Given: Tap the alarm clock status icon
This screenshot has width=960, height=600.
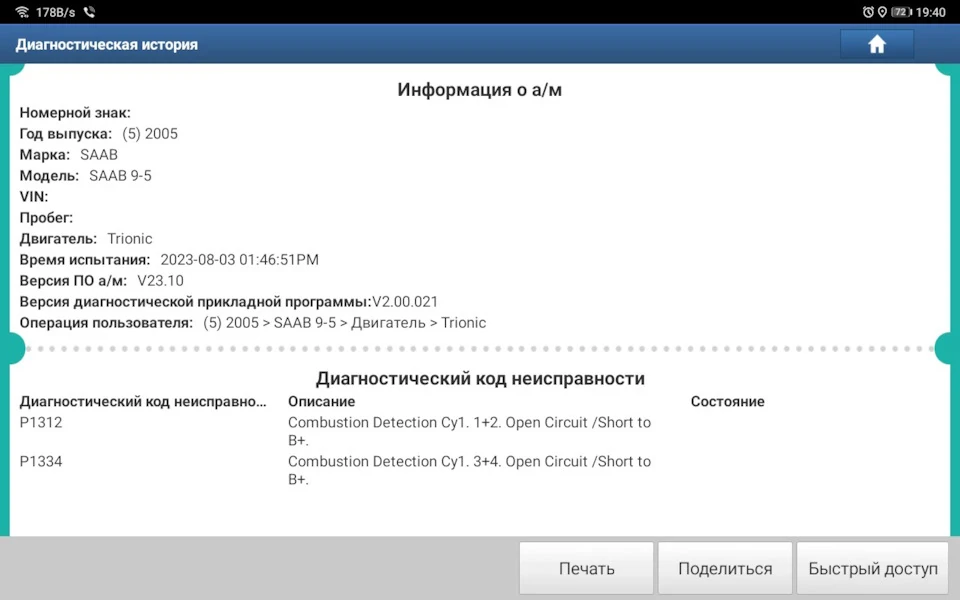Looking at the screenshot, I should point(868,12).
